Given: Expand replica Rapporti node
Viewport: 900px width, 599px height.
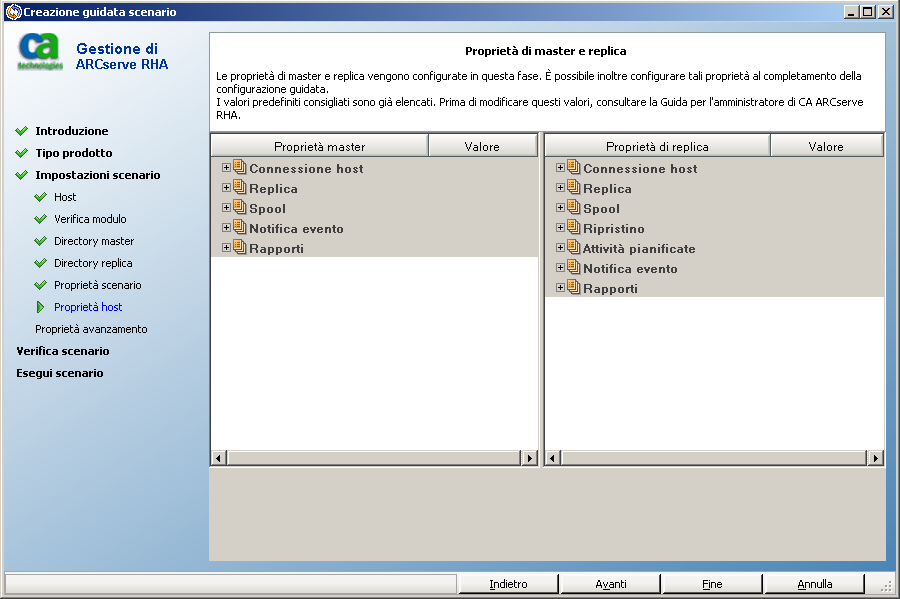Looking at the screenshot, I should pos(560,288).
